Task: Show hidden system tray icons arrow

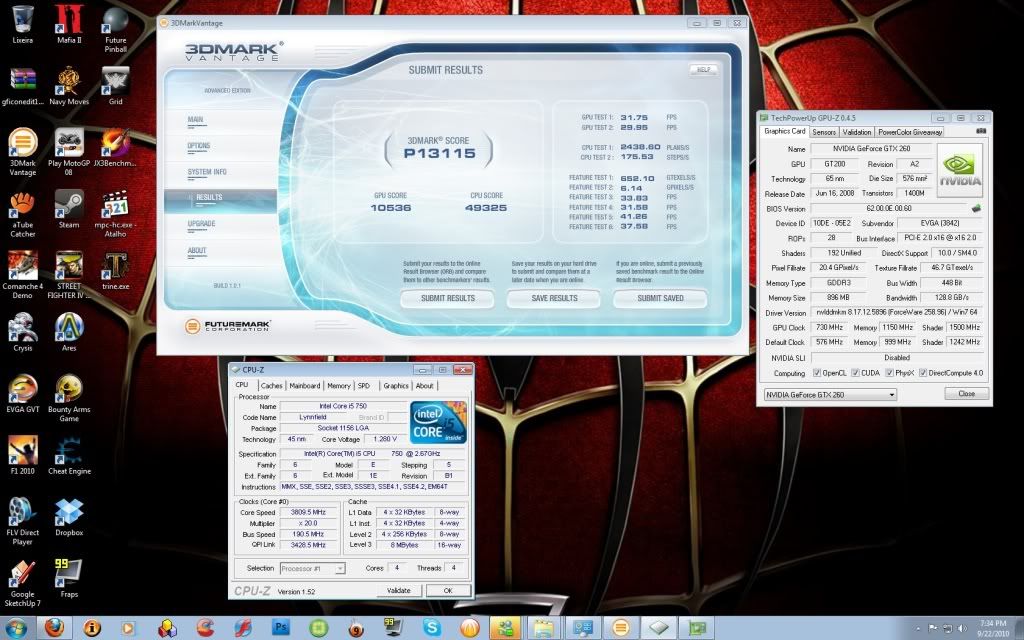Action: tap(919, 628)
